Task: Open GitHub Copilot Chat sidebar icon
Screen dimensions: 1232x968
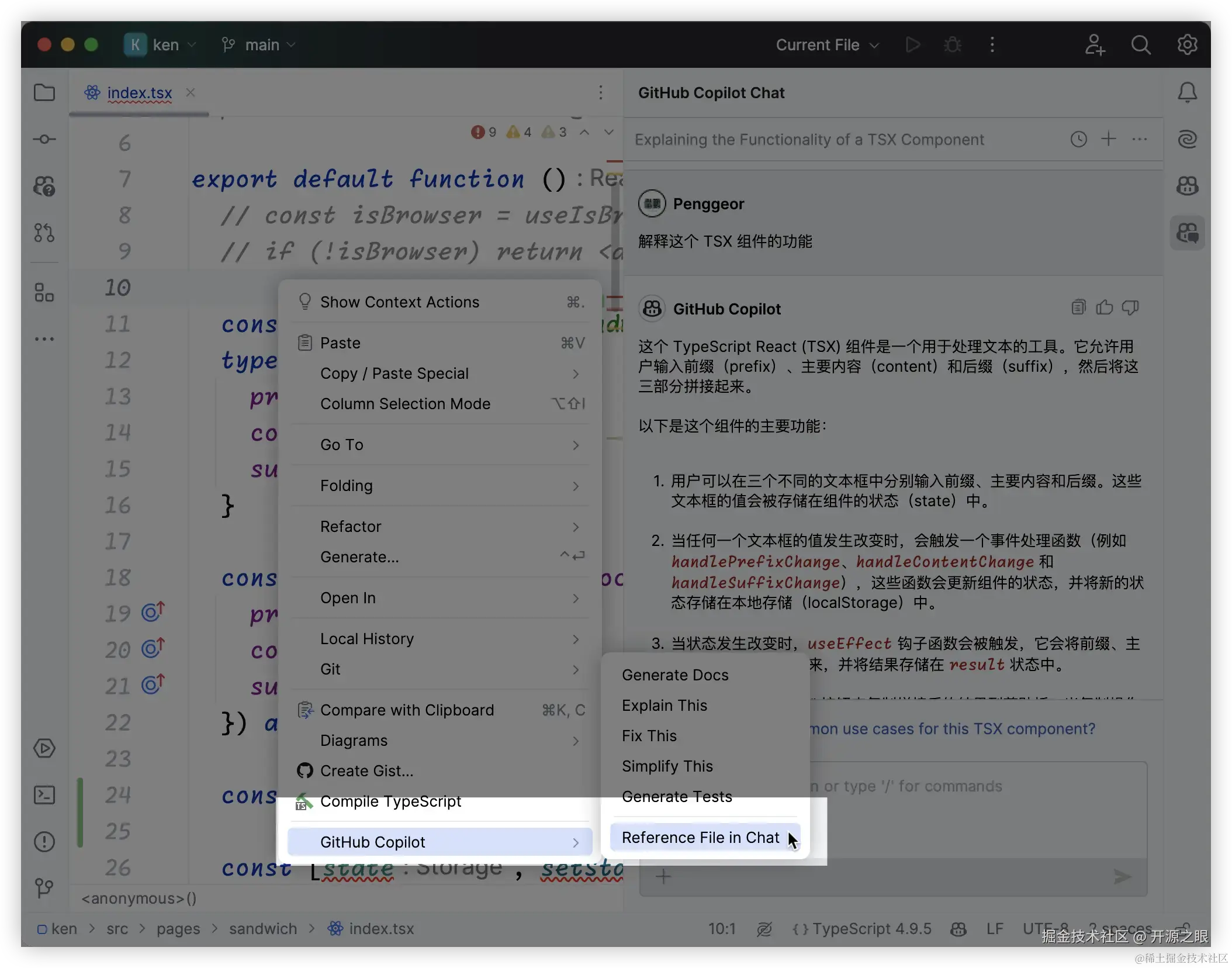Action: pos(1187,233)
